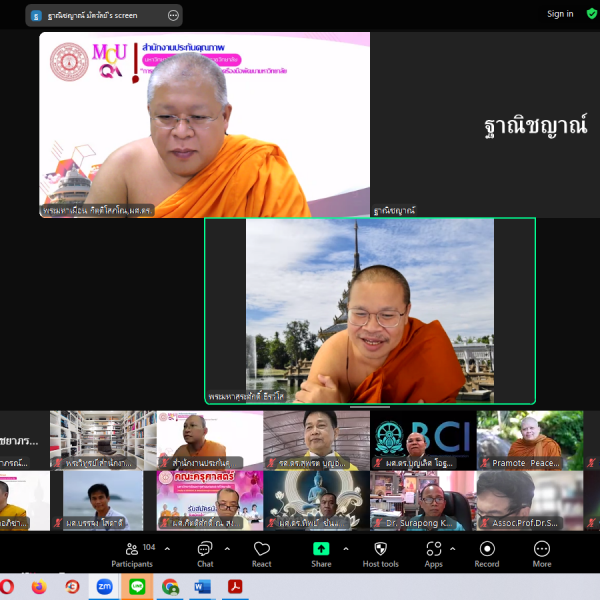
Task: Click the Sign in link
Action: coord(560,14)
